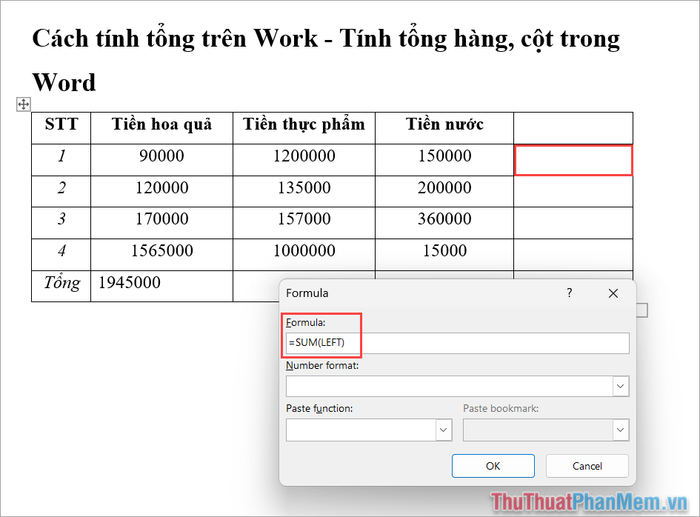Click the Number format combo box field

click(458, 386)
